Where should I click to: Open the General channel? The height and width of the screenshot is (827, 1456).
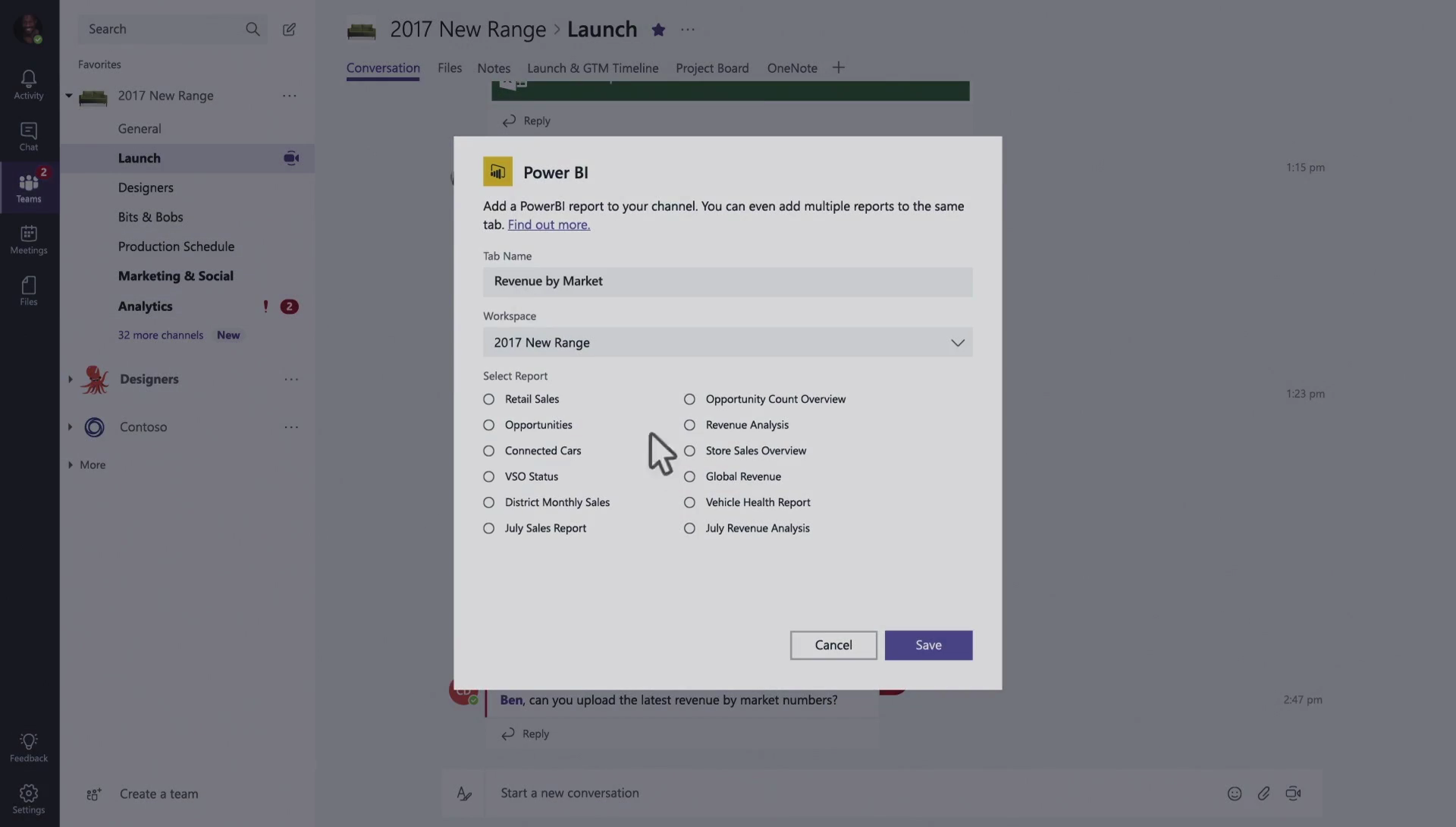140,128
